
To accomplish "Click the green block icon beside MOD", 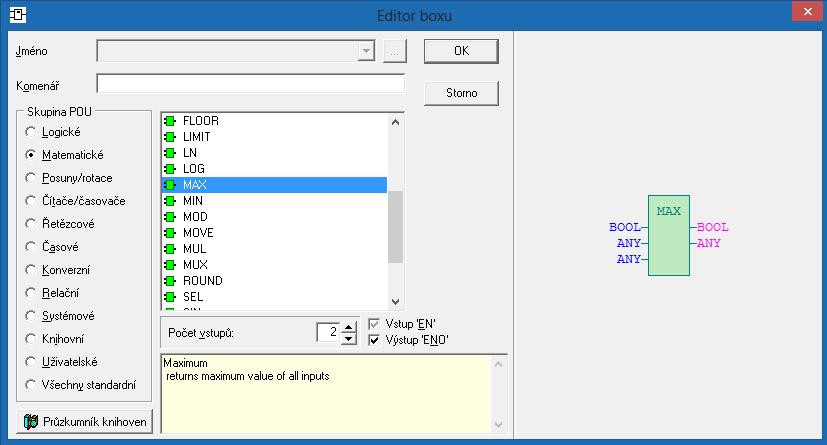I will tap(170, 217).
